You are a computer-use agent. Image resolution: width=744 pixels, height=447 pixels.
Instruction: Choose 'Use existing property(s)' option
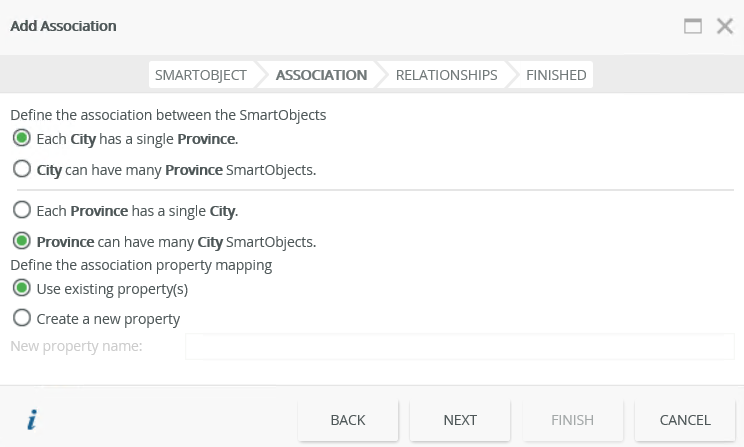click(21, 288)
